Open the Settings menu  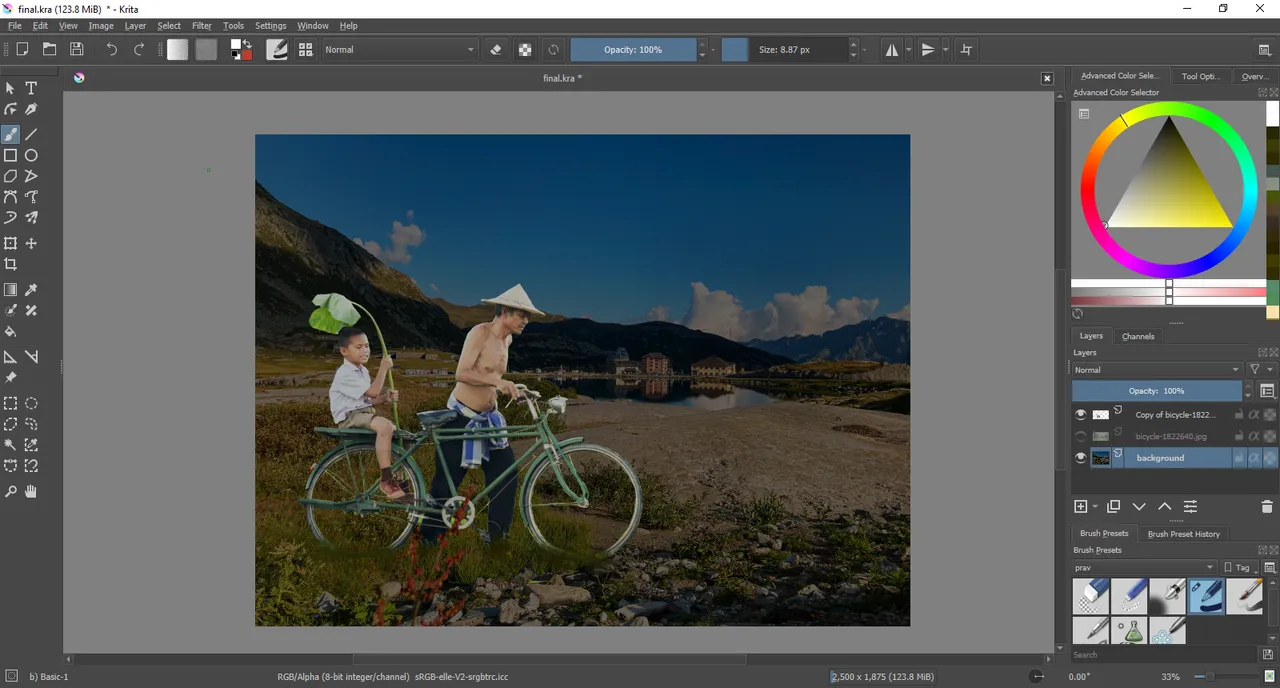coord(271,26)
